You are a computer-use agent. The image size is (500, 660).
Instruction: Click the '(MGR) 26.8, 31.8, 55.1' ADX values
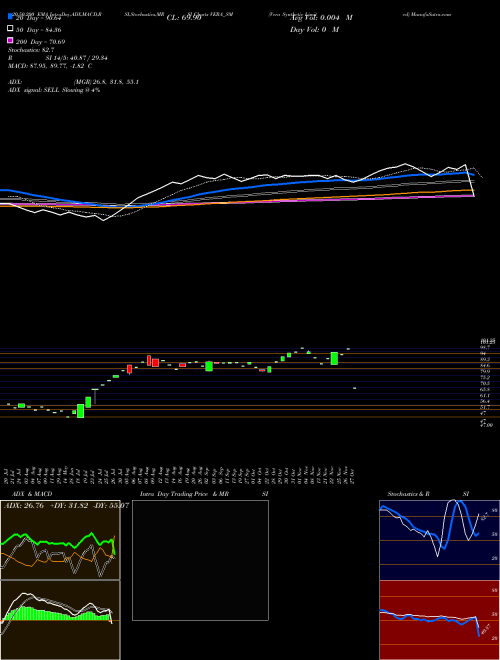(106, 82)
